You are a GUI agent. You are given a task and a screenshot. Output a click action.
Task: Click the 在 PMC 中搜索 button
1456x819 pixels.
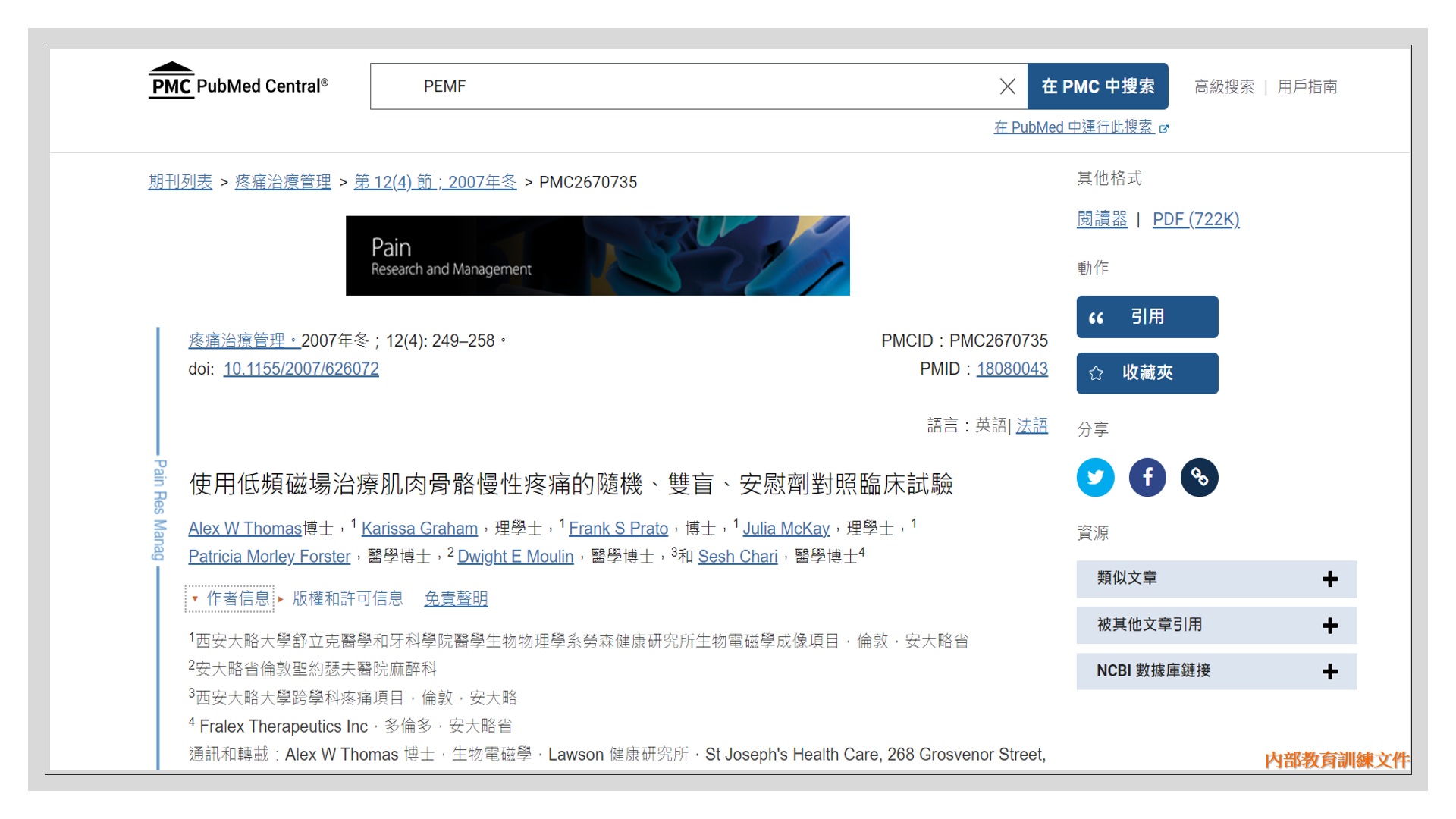pos(1097,86)
